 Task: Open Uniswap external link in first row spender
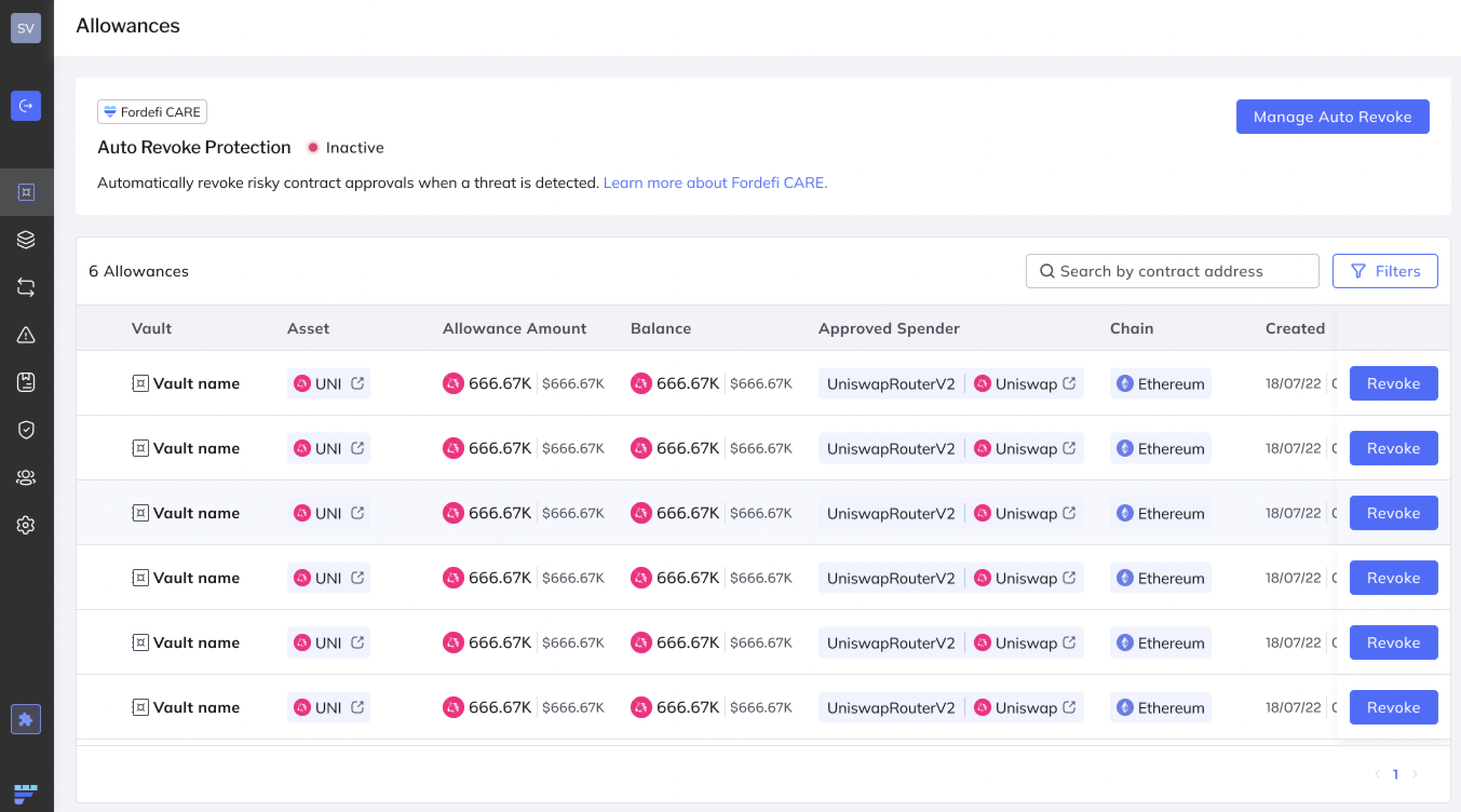pos(1069,383)
